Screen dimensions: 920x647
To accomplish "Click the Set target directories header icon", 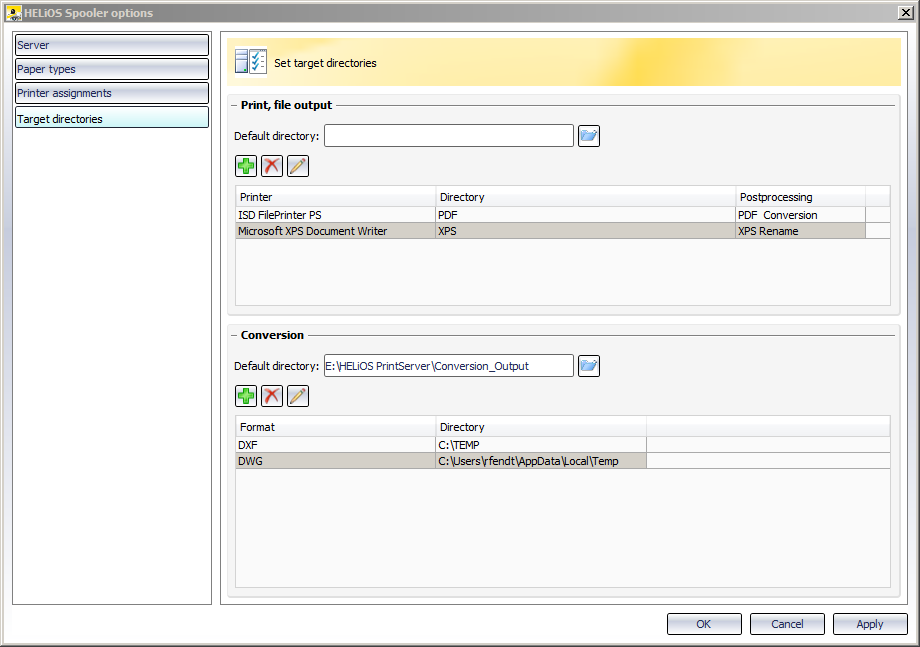I will (x=251, y=62).
